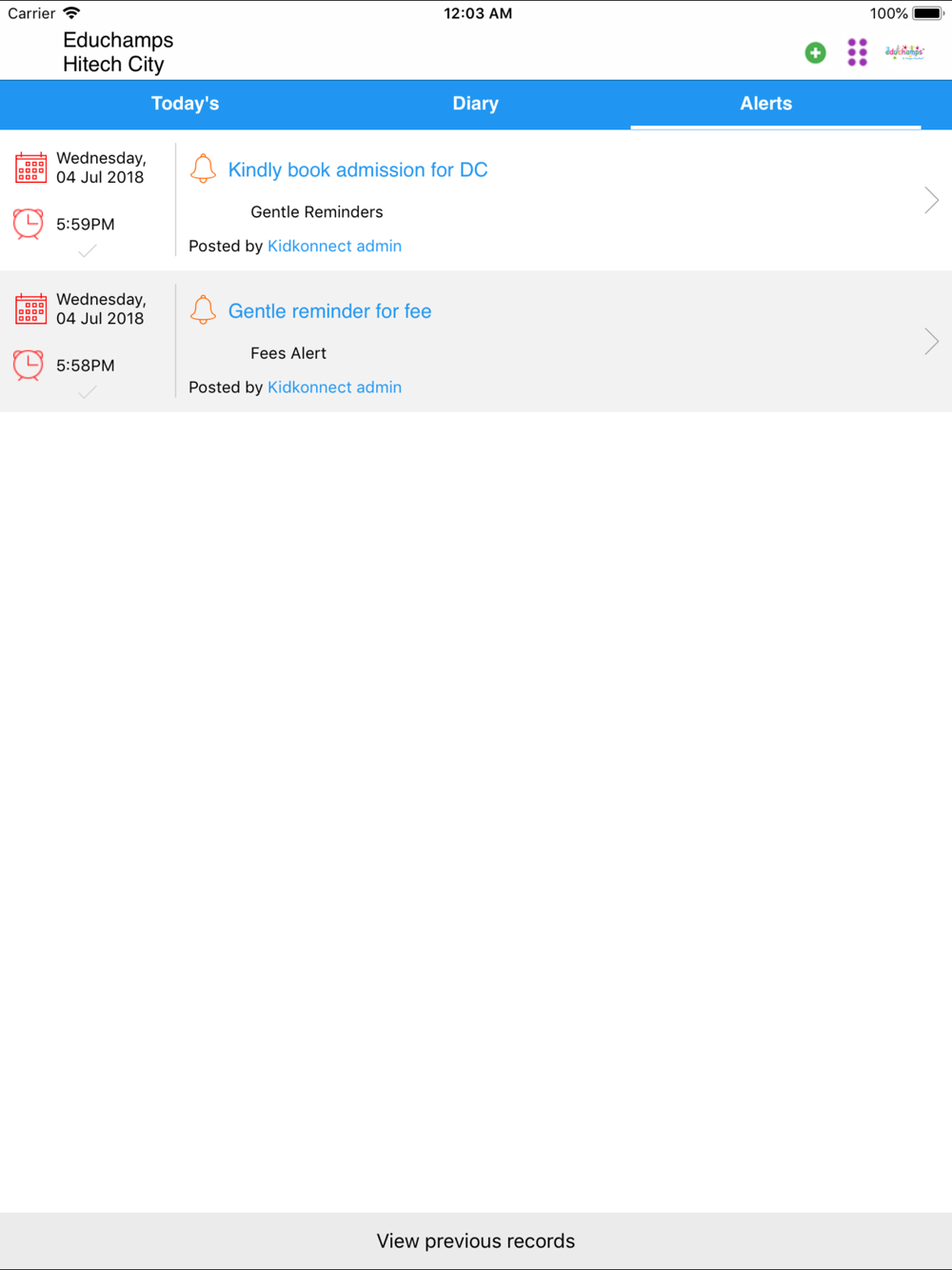Open the purple dots grid menu
Viewport: 952px width, 1270px height.
point(858,52)
